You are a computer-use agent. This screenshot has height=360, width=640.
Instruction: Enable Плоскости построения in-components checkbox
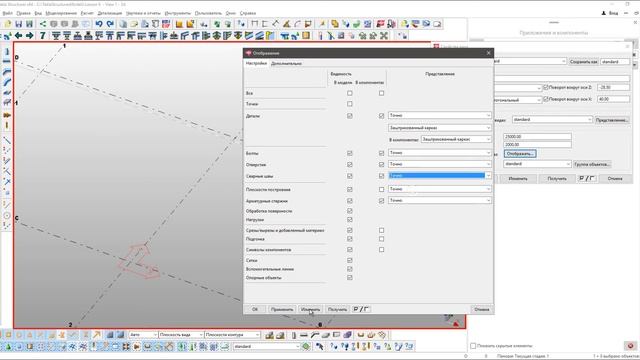[381, 189]
